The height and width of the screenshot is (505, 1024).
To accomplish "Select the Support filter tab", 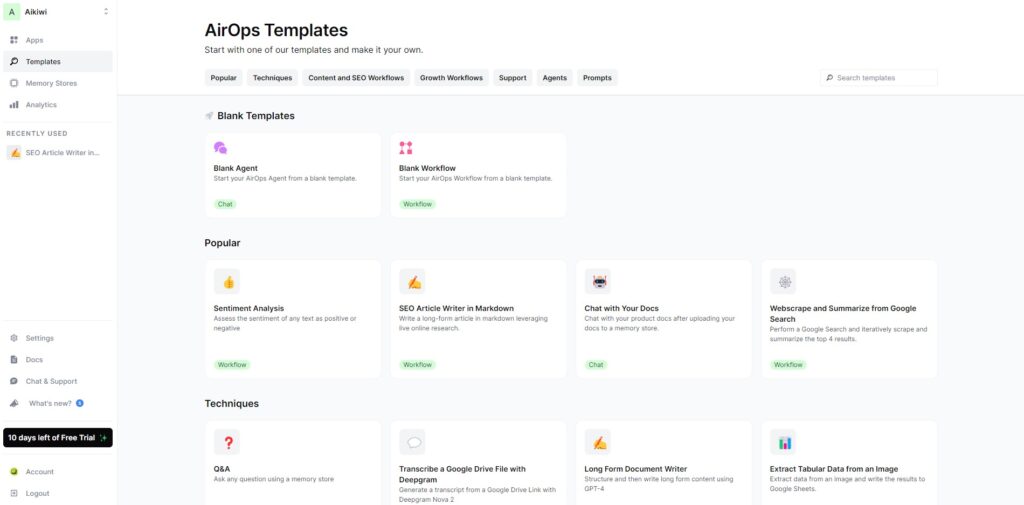I will pyautogui.click(x=513, y=78).
